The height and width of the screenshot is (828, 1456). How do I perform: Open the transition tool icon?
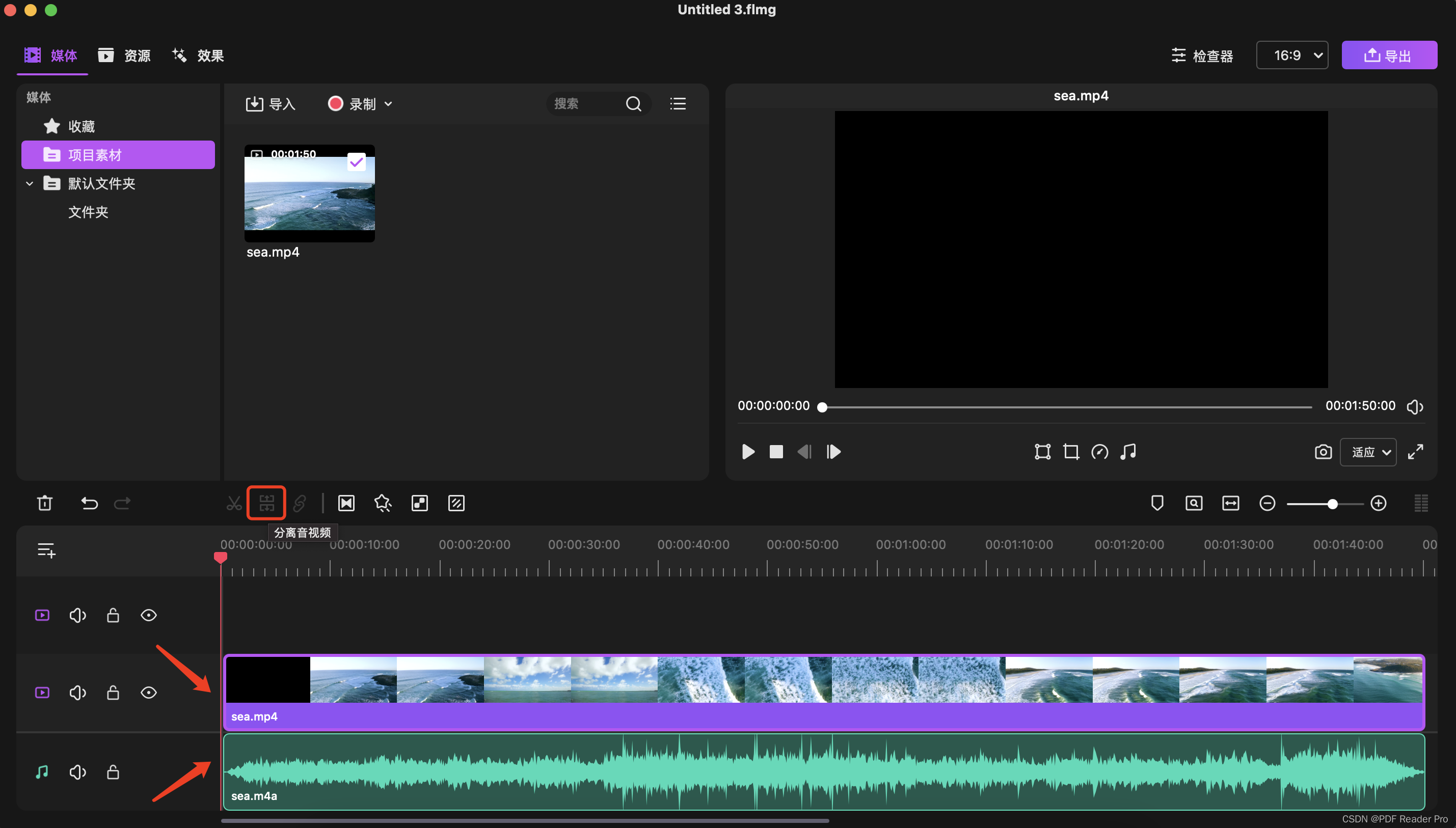point(346,503)
